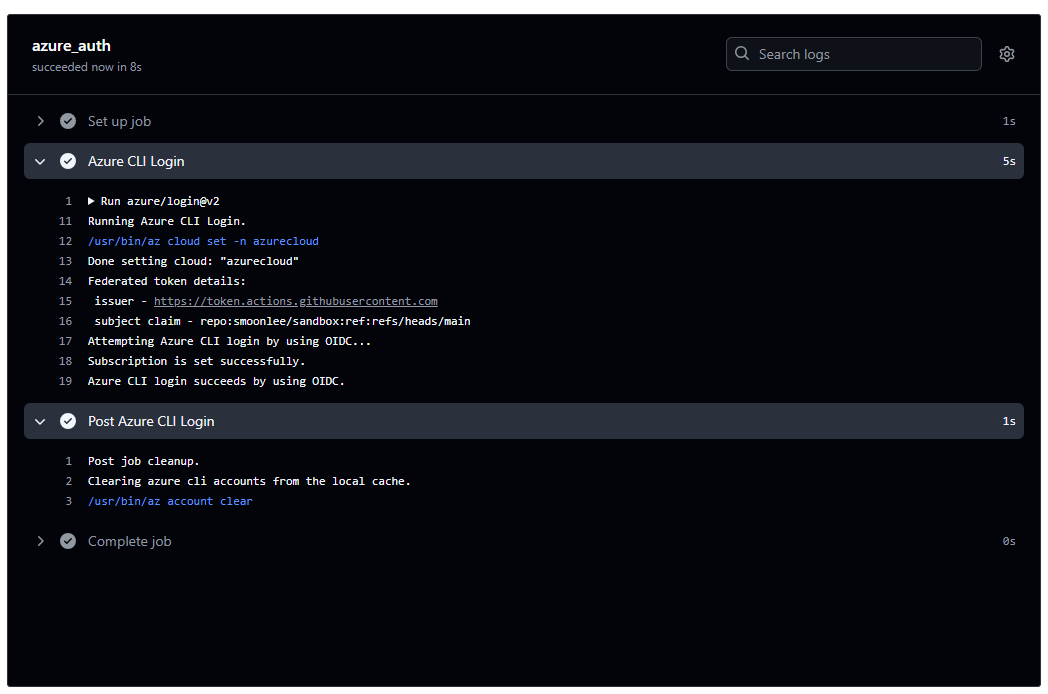The width and height of the screenshot is (1048, 694).
Task: Click line number 3 in Post Azure CLI Login log
Action: click(69, 501)
